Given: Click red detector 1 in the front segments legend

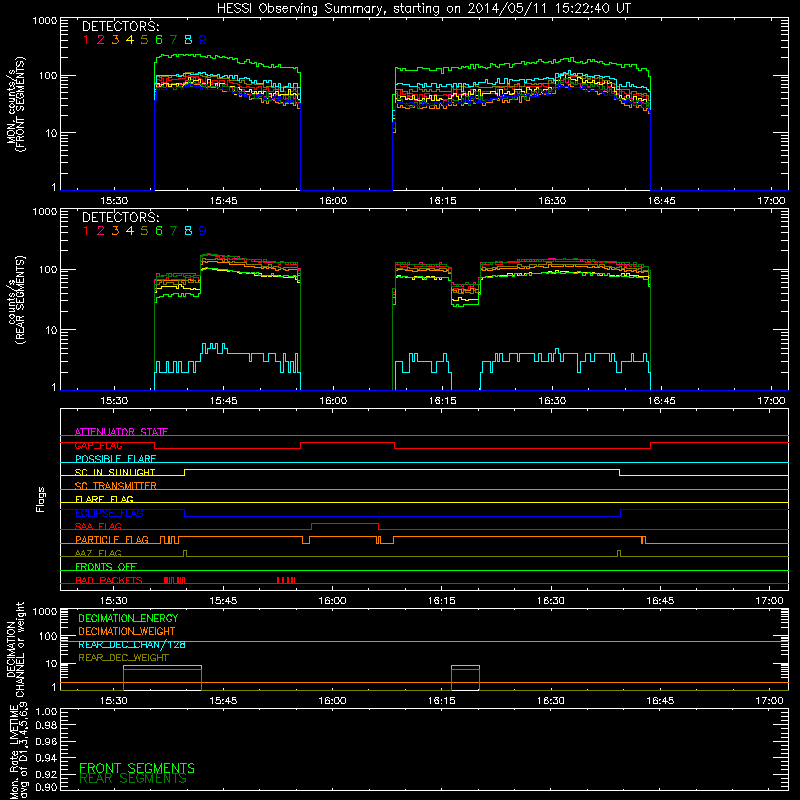Looking at the screenshot, I should pyautogui.click(x=86, y=40).
